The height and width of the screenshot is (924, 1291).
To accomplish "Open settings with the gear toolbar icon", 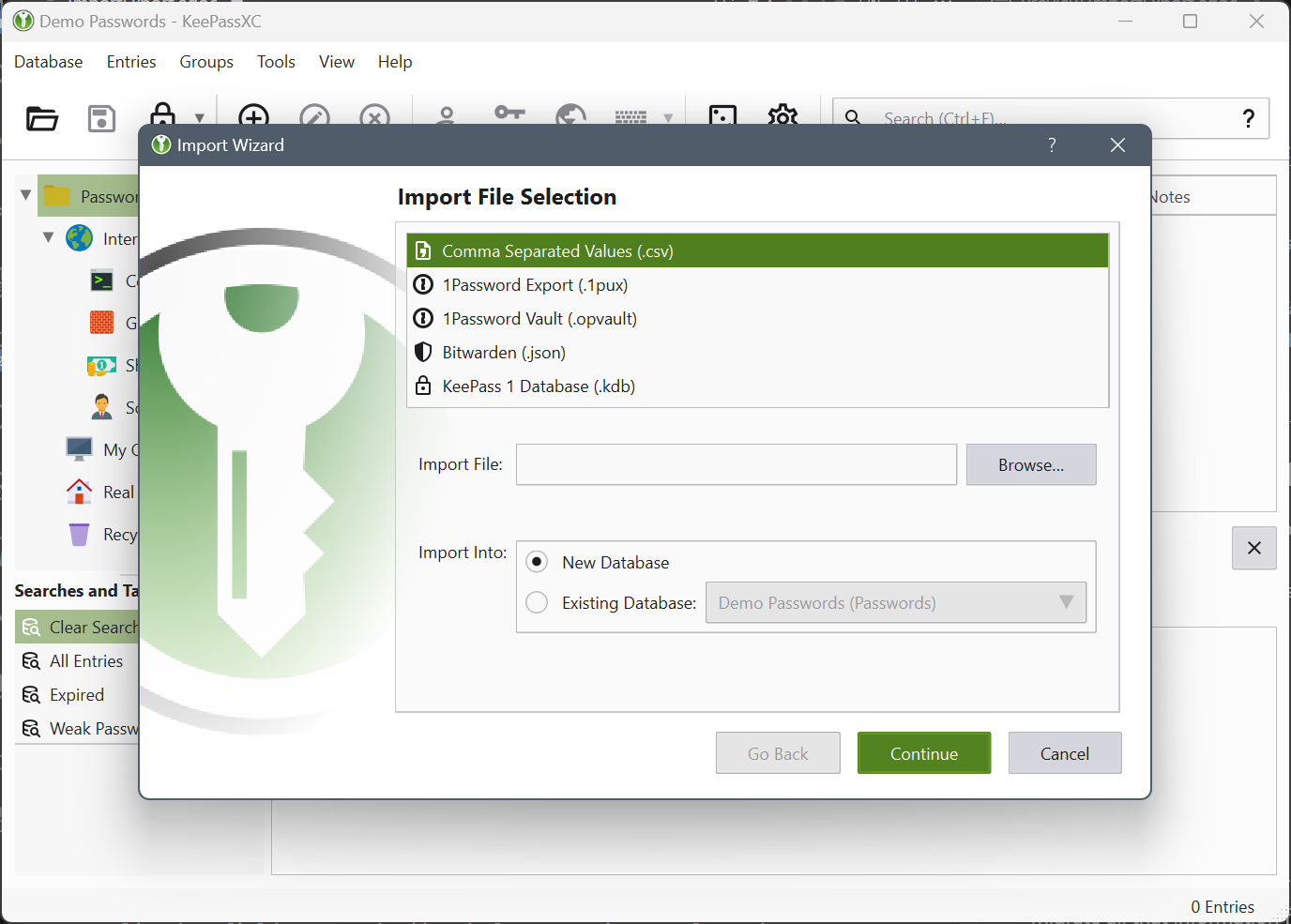I will point(782,114).
